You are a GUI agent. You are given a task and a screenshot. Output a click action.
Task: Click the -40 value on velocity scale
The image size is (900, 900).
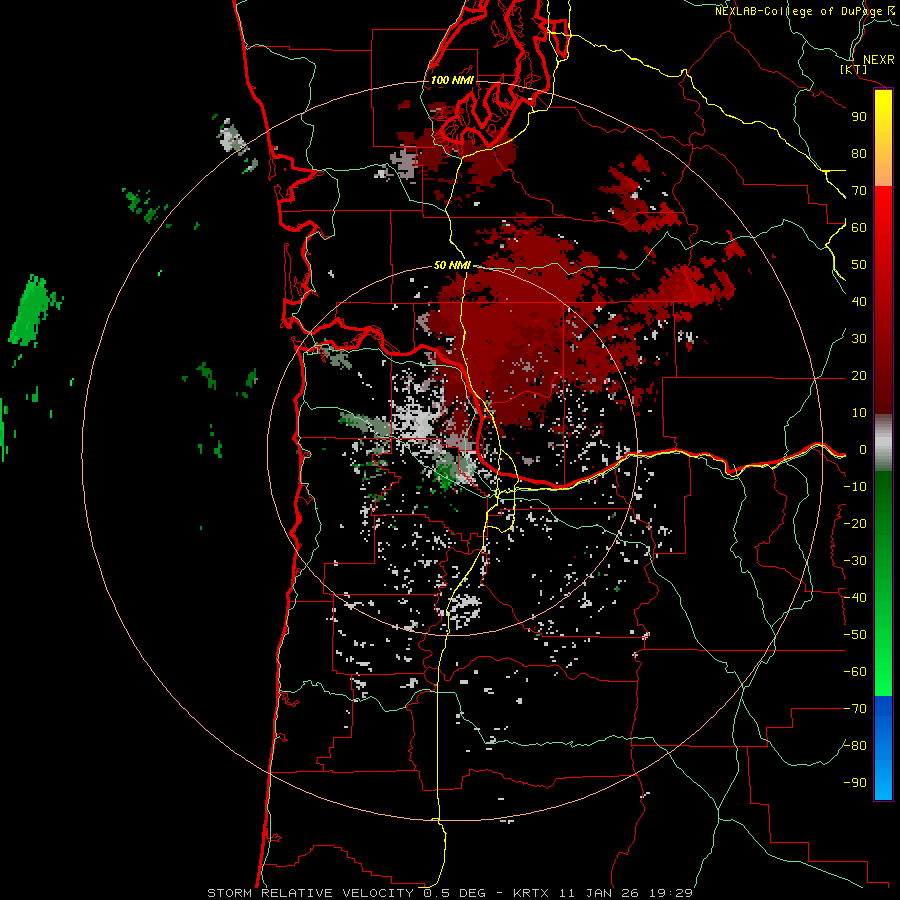[x=855, y=598]
